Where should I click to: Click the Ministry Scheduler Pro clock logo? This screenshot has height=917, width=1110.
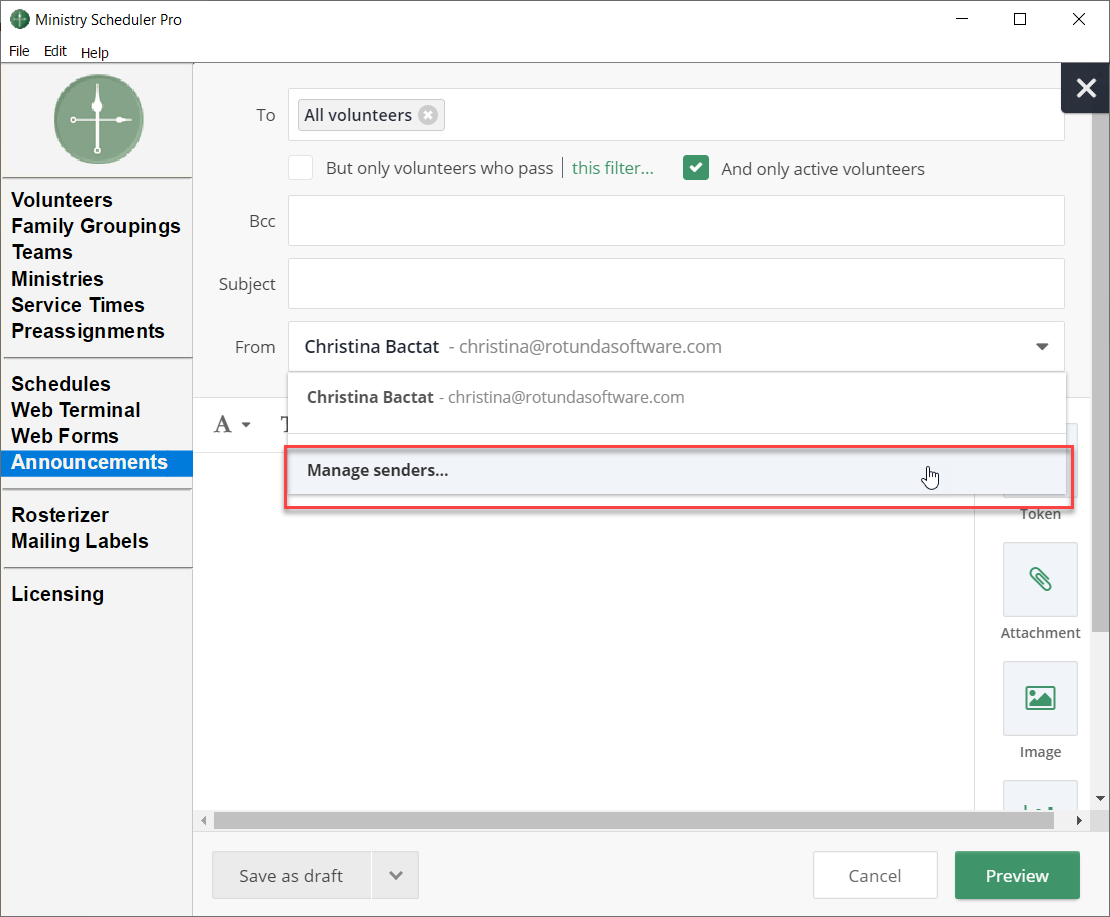click(x=98, y=119)
